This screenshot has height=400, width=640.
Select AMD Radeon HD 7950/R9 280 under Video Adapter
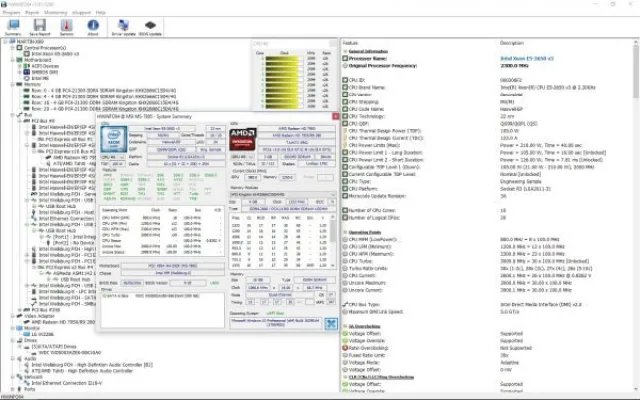pyautogui.click(x=63, y=322)
